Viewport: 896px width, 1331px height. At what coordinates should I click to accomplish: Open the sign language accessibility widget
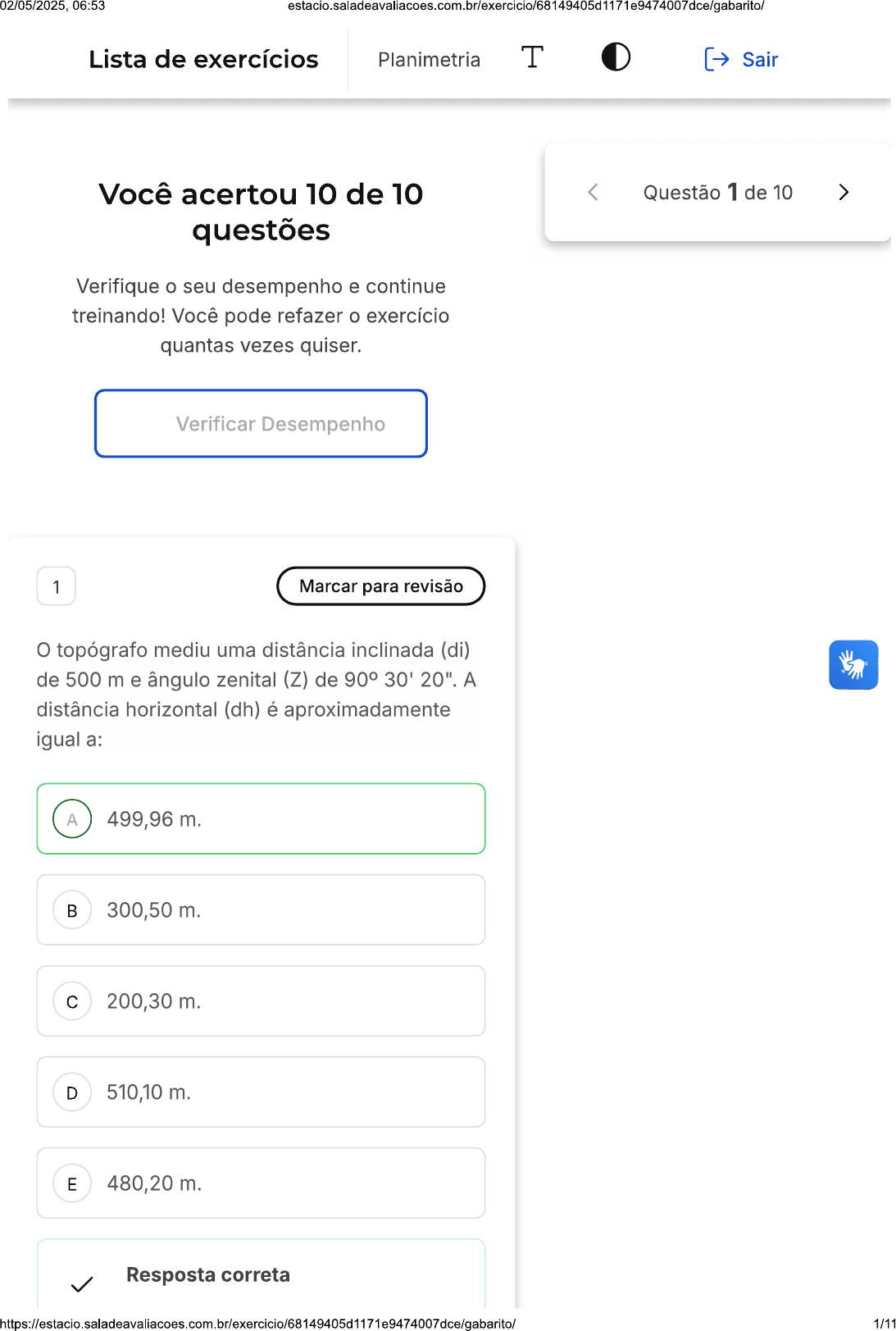[853, 664]
